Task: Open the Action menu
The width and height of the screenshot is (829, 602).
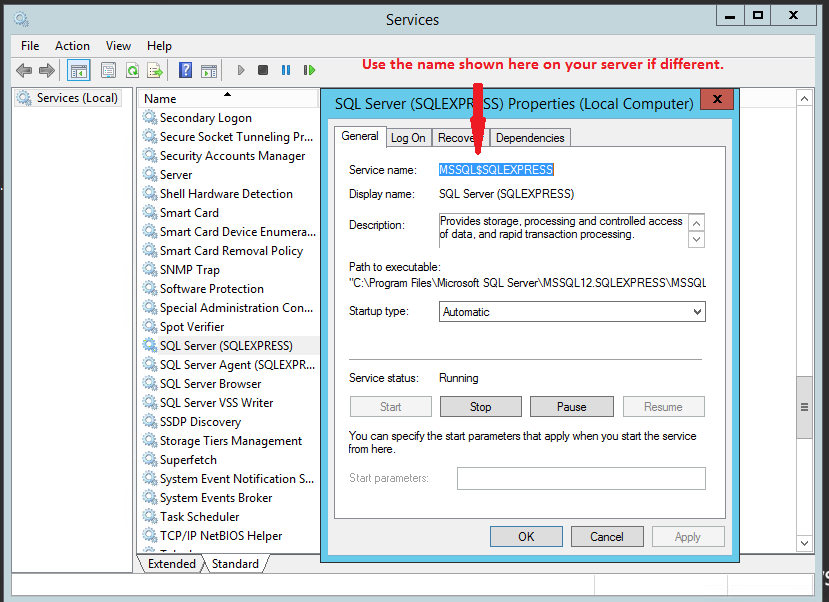Action: 72,45
